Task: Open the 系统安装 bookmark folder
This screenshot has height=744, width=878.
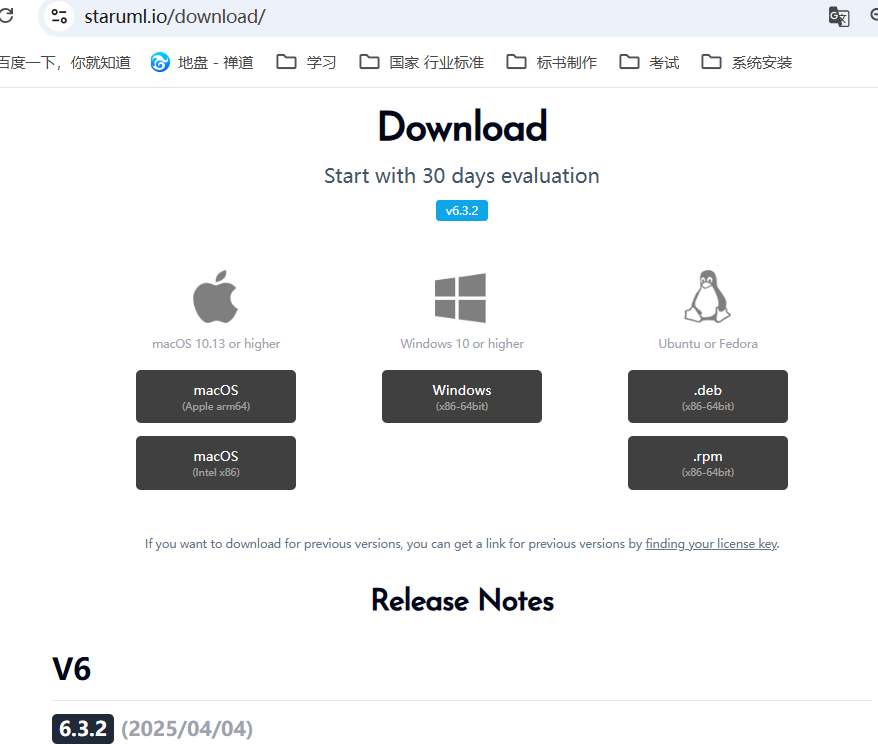Action: [747, 62]
